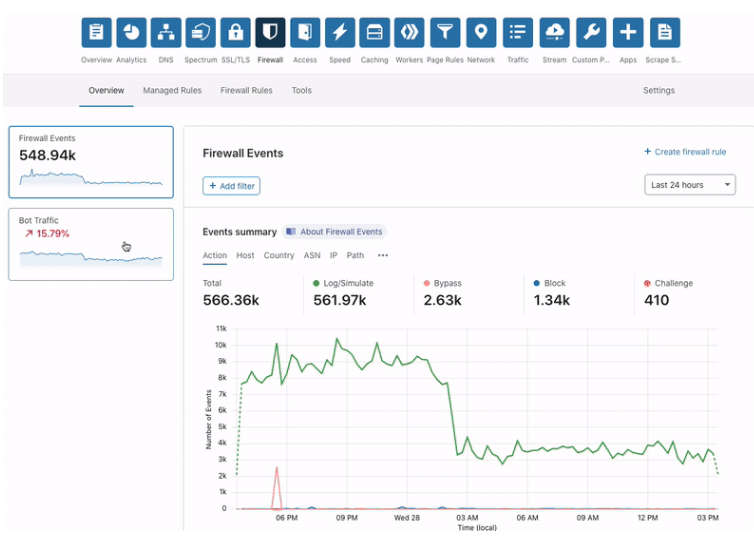Open the Caching drive icon
The width and height of the screenshot is (754, 549).
pos(375,32)
